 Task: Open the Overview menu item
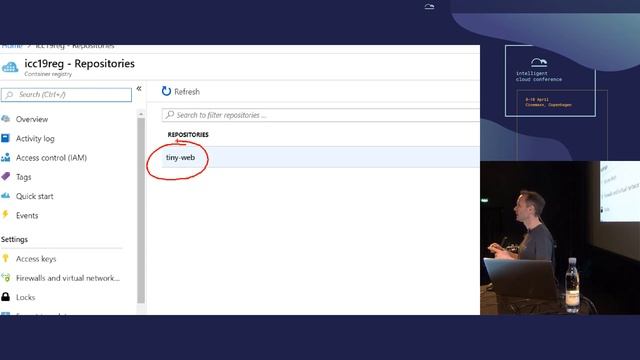tap(32, 119)
